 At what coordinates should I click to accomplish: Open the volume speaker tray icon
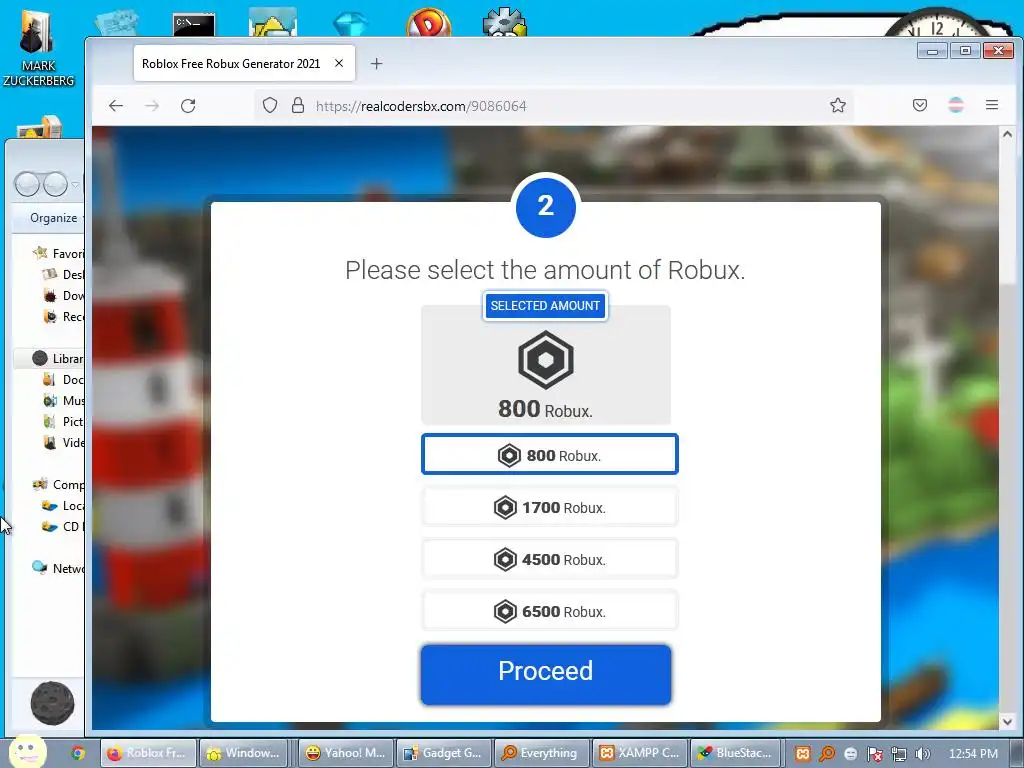pyautogui.click(x=923, y=754)
